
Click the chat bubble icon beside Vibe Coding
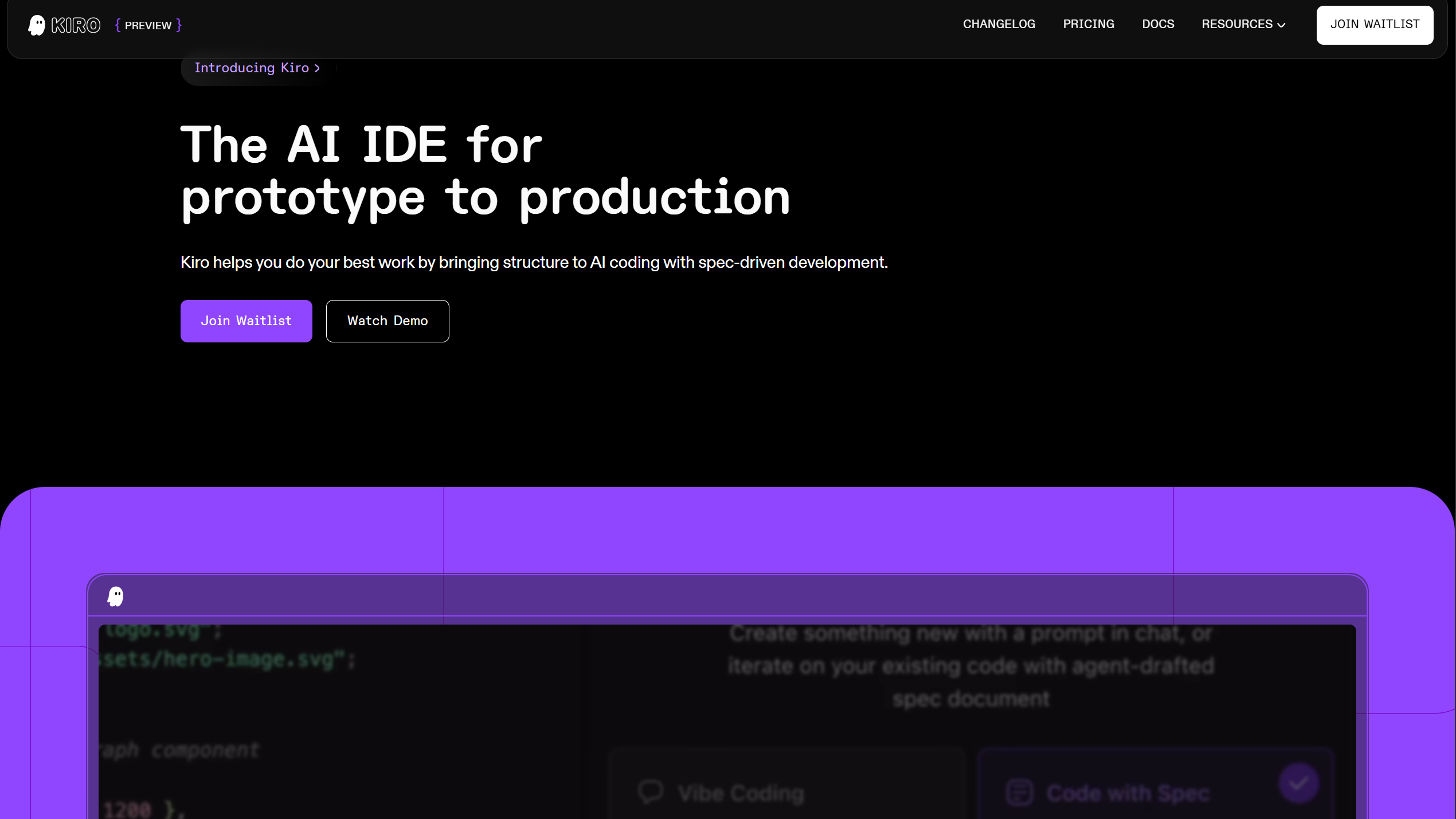pyautogui.click(x=651, y=792)
